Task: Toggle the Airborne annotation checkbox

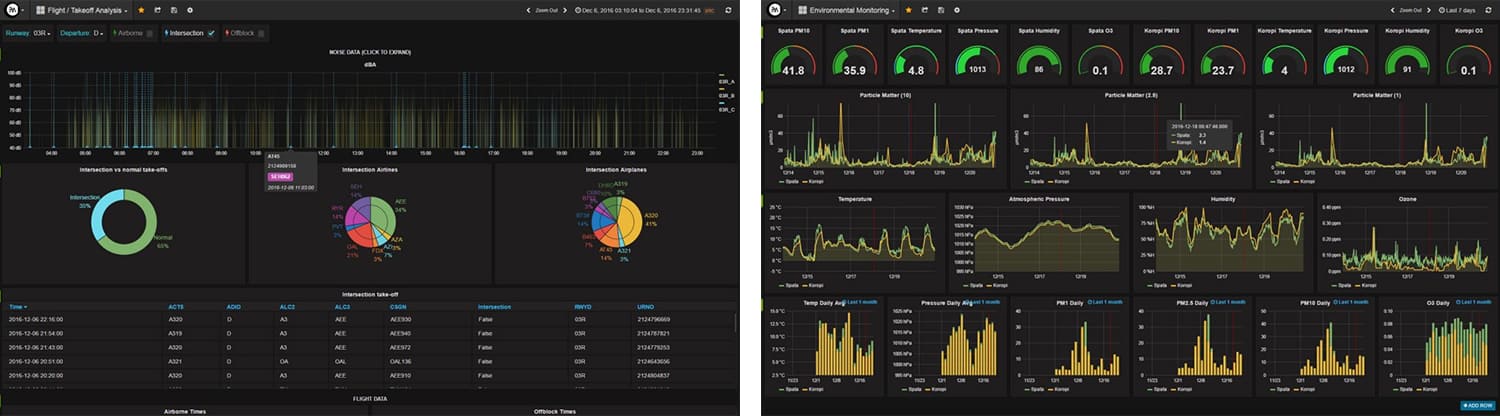Action: [150, 33]
